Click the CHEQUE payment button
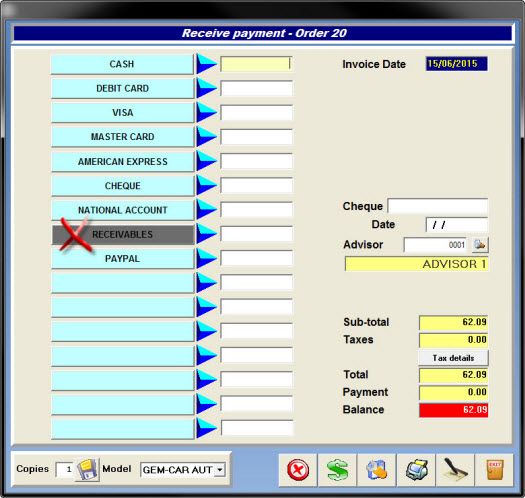 coord(122,186)
